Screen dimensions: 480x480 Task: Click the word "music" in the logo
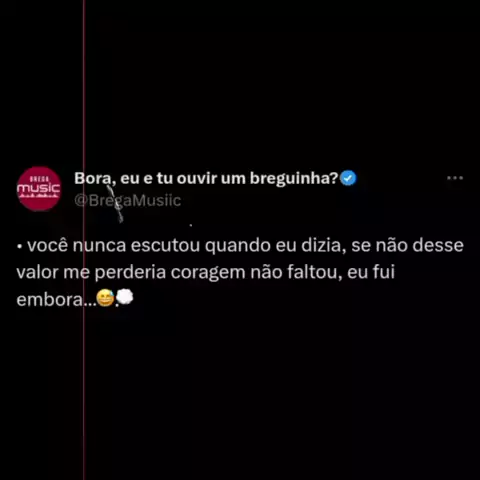coord(38,189)
